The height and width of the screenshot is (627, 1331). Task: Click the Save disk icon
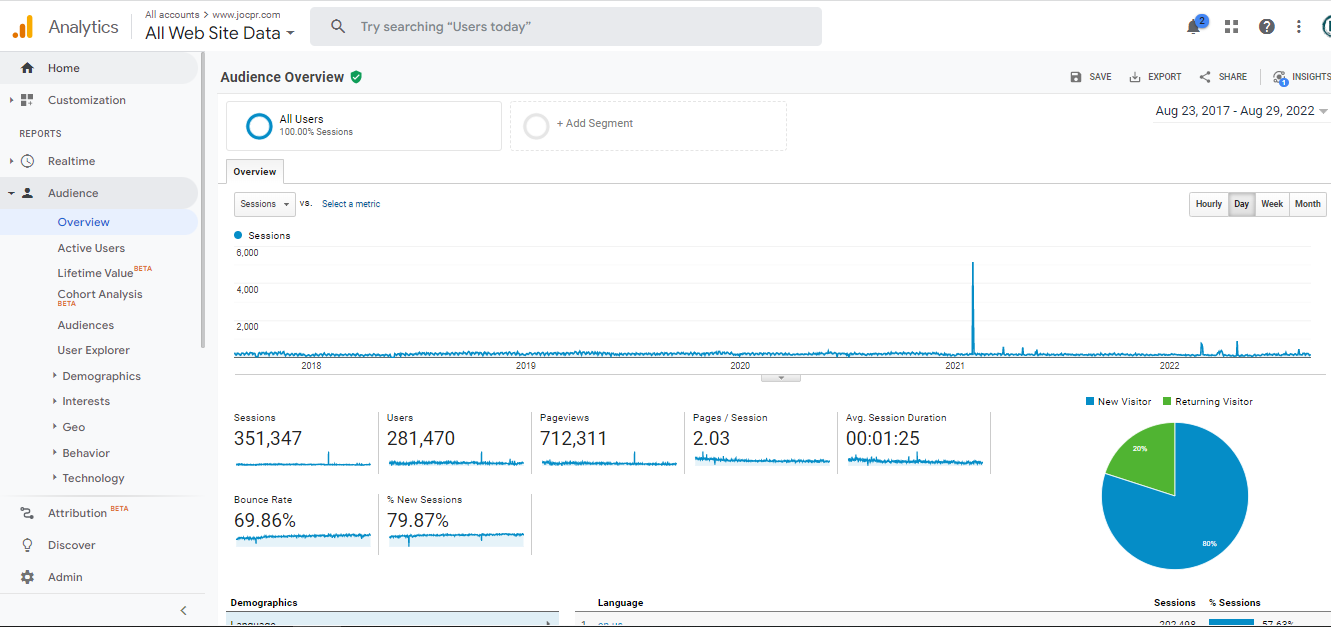[x=1076, y=77]
